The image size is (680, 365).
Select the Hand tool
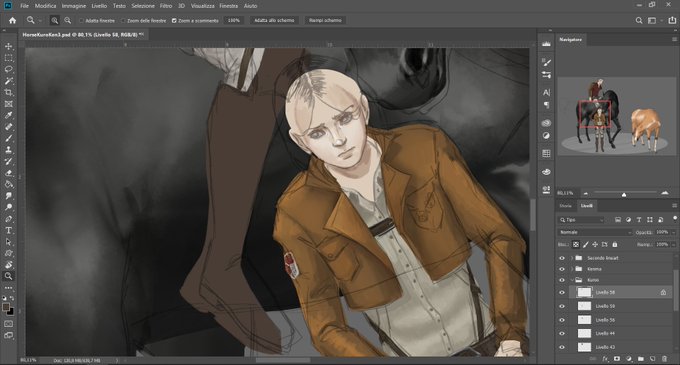click(x=8, y=264)
